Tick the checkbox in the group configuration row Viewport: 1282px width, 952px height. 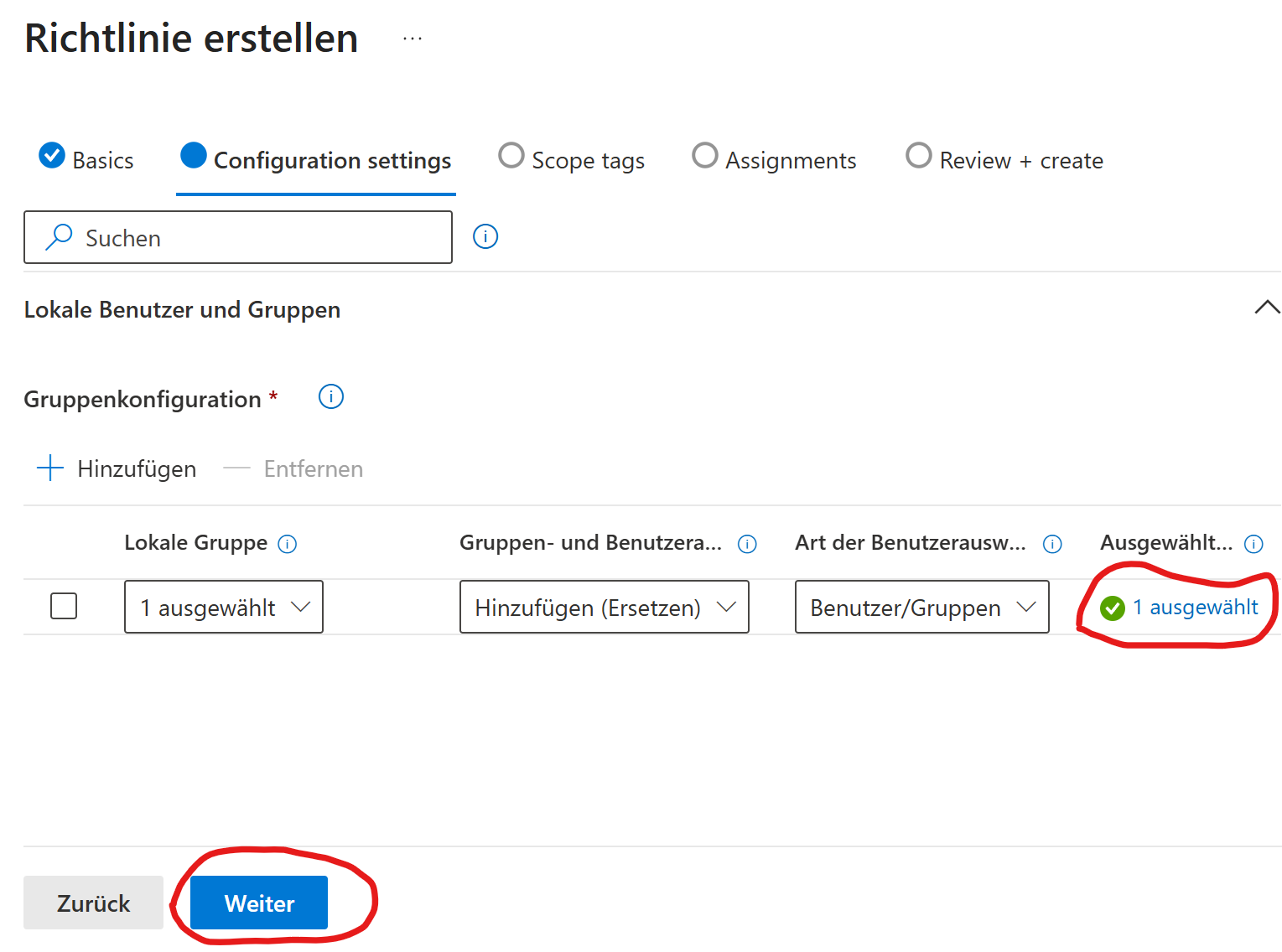pyautogui.click(x=64, y=606)
